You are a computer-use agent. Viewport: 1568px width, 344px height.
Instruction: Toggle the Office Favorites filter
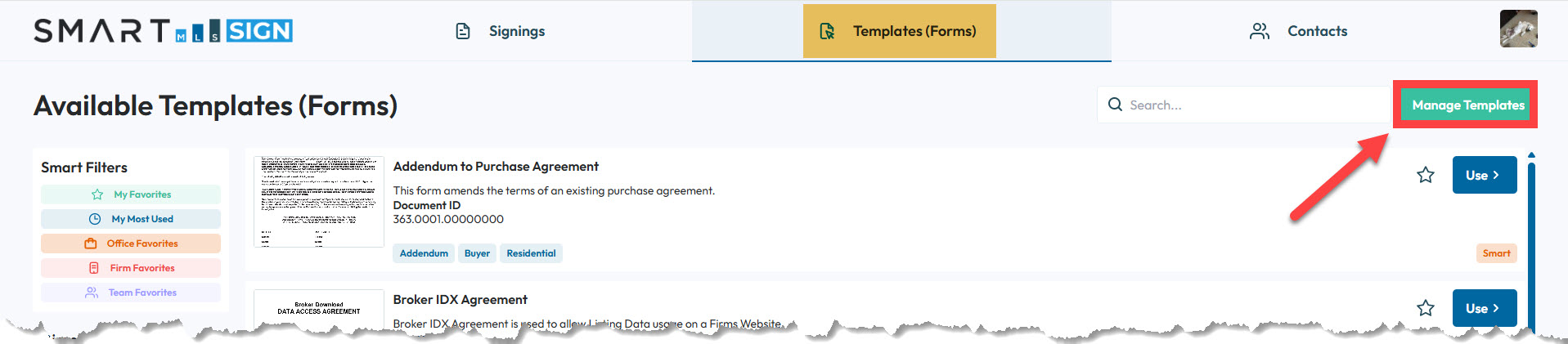pos(131,243)
